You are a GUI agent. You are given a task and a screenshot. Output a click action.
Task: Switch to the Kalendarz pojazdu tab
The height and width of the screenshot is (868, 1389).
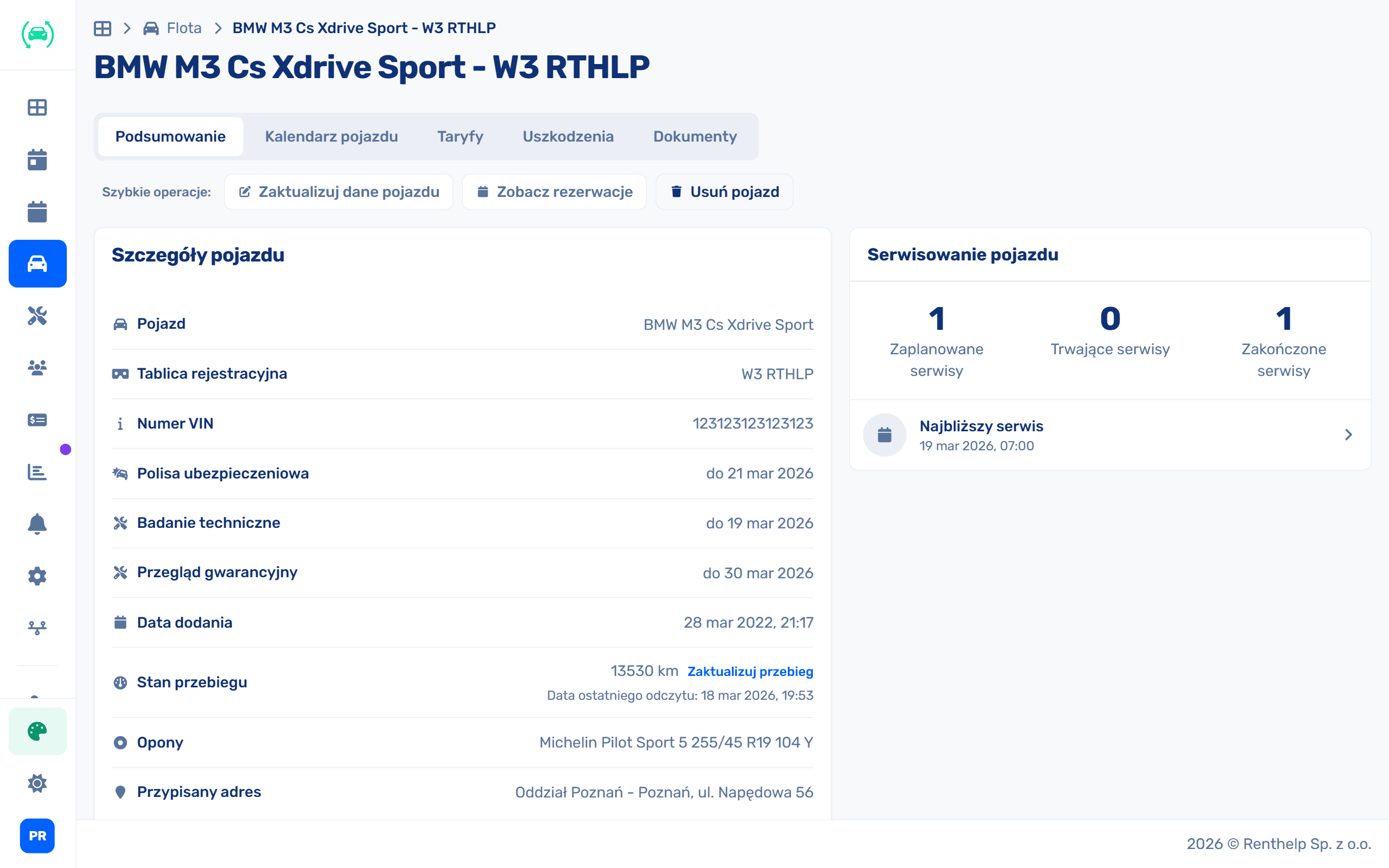[x=331, y=137]
